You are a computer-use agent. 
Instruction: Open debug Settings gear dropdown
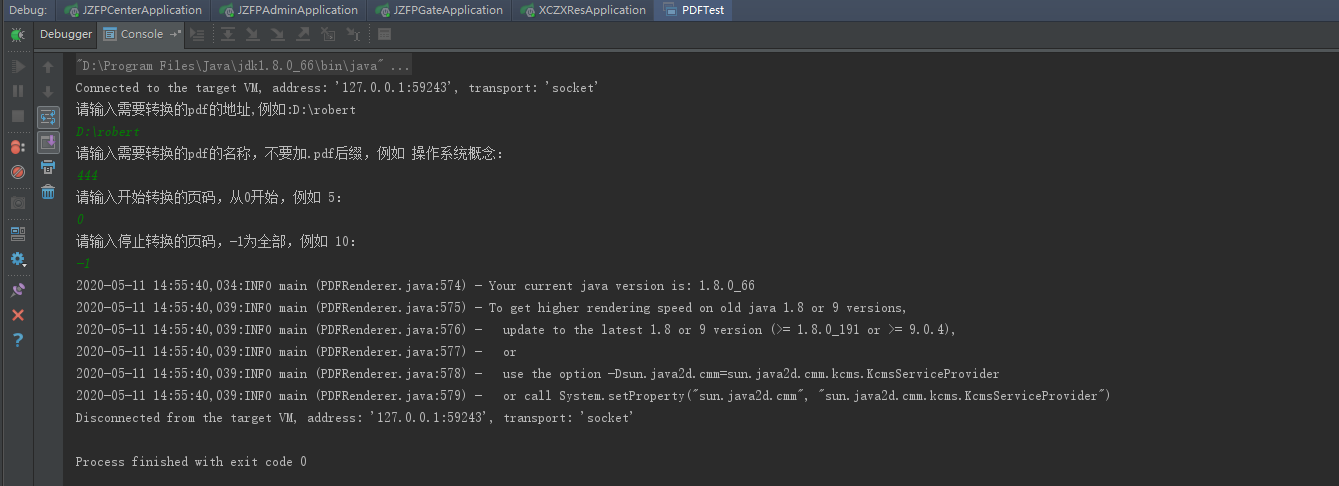point(18,259)
